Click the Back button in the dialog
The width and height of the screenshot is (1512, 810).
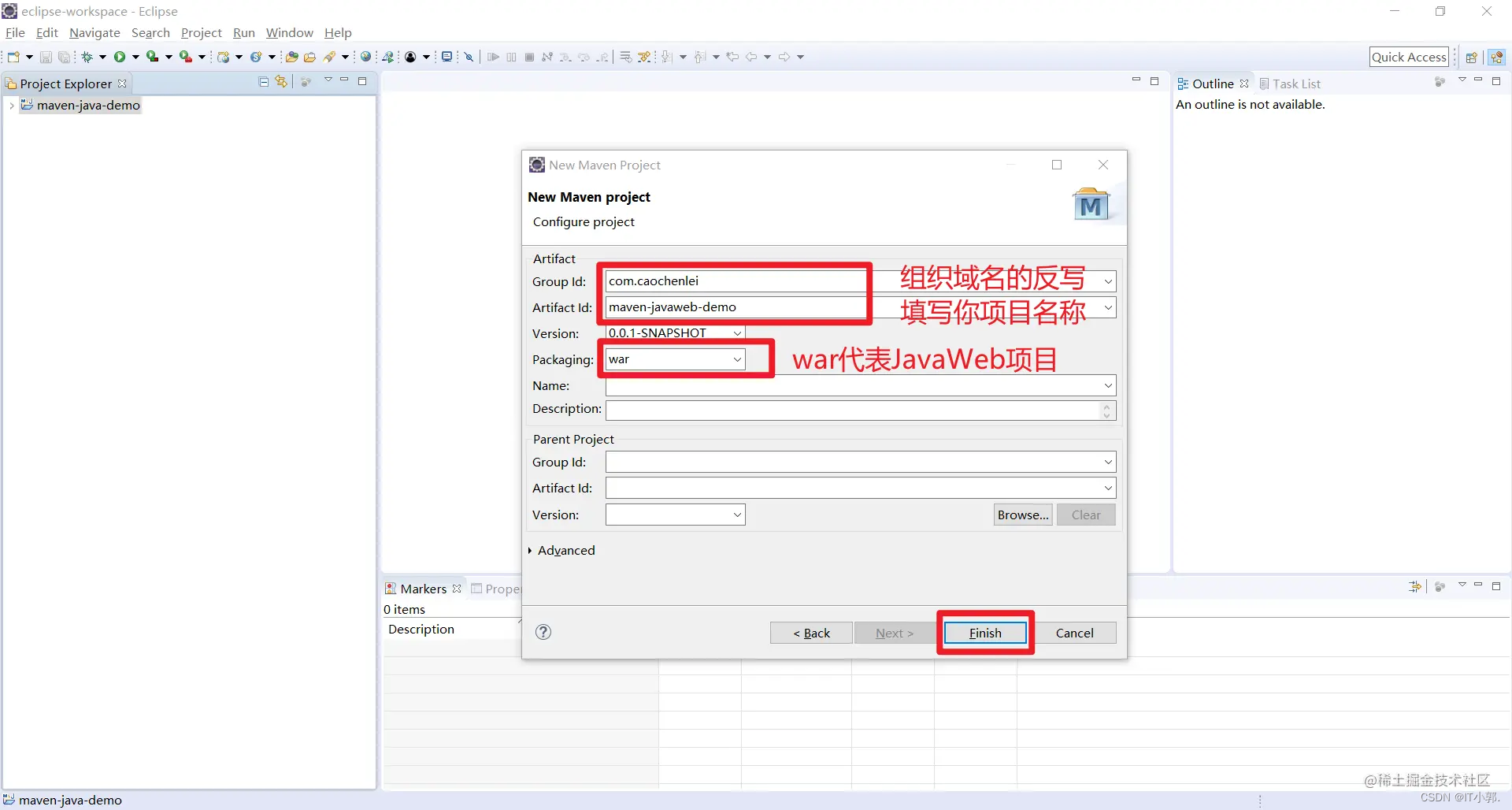811,633
